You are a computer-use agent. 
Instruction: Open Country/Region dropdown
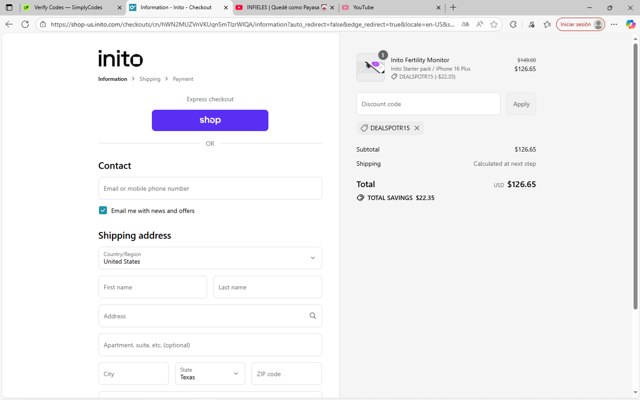[210, 258]
